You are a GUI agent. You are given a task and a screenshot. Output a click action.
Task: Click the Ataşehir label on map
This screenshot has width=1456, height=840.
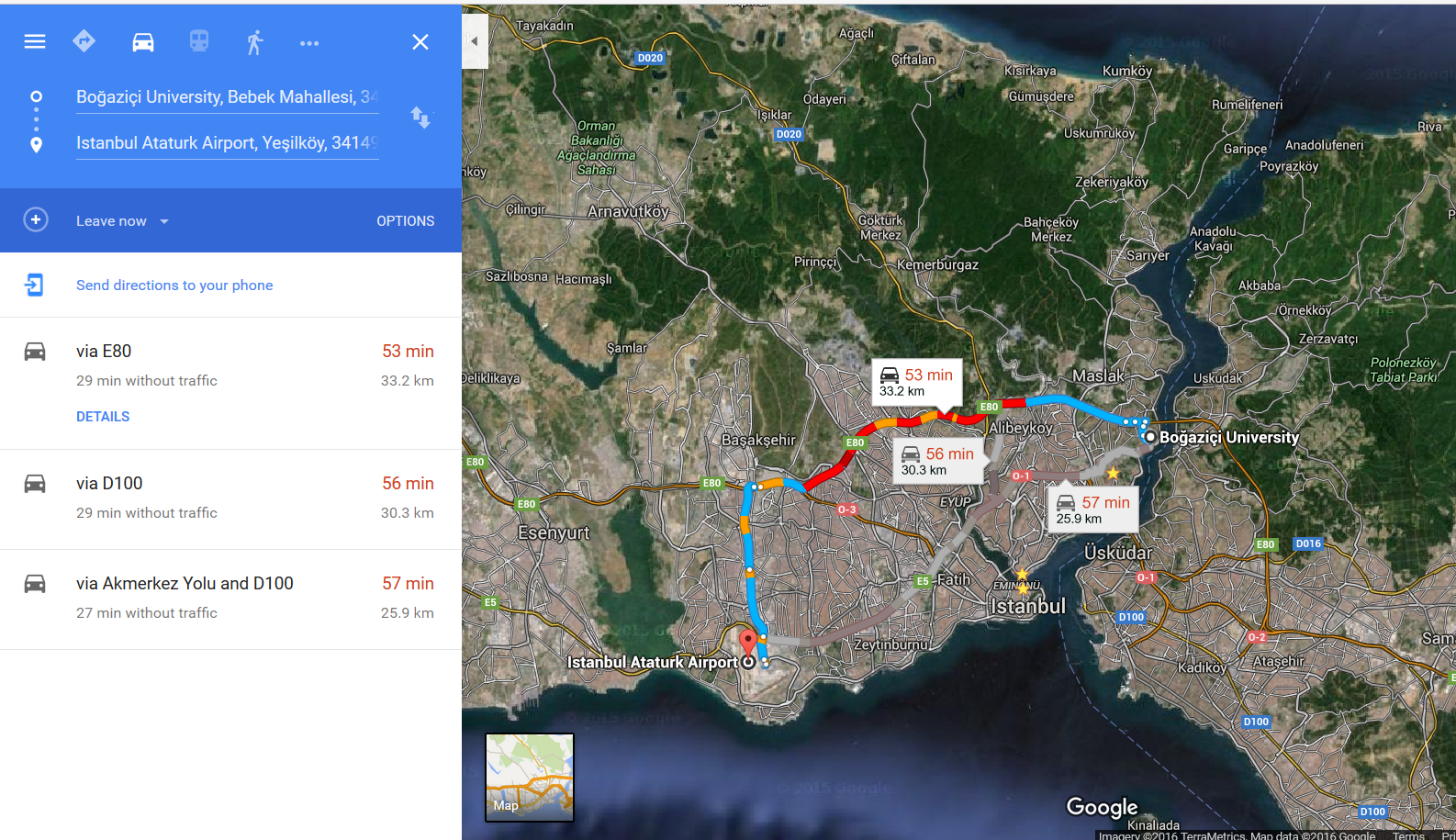point(1278,662)
